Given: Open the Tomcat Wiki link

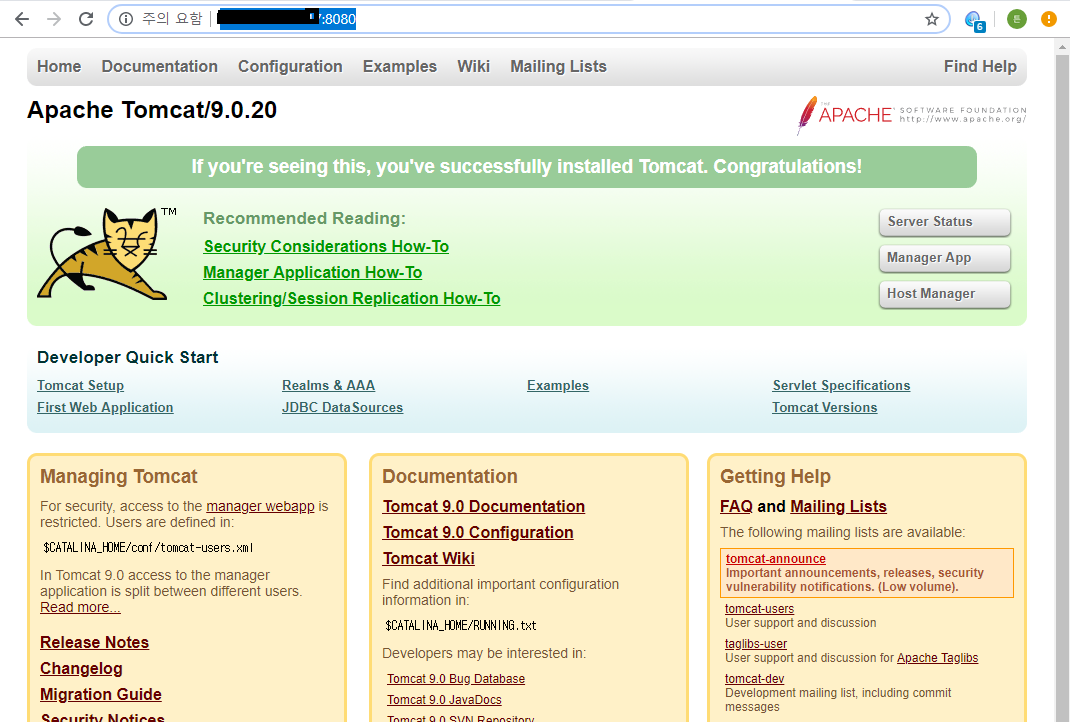Looking at the screenshot, I should 428,558.
